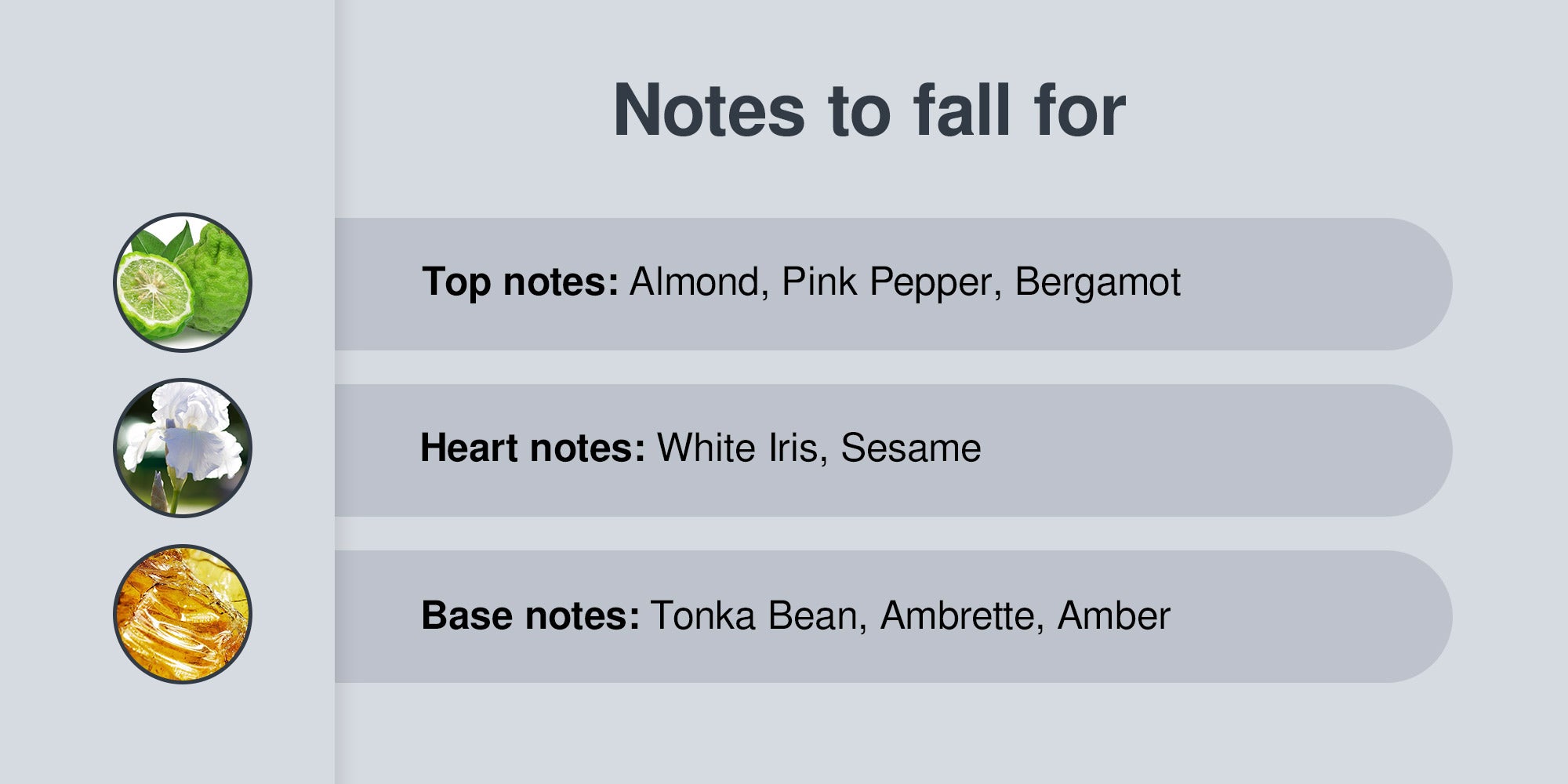Click the rounded end of base notes bar
Image resolution: width=1568 pixels, height=784 pixels.
[x=1411, y=616]
